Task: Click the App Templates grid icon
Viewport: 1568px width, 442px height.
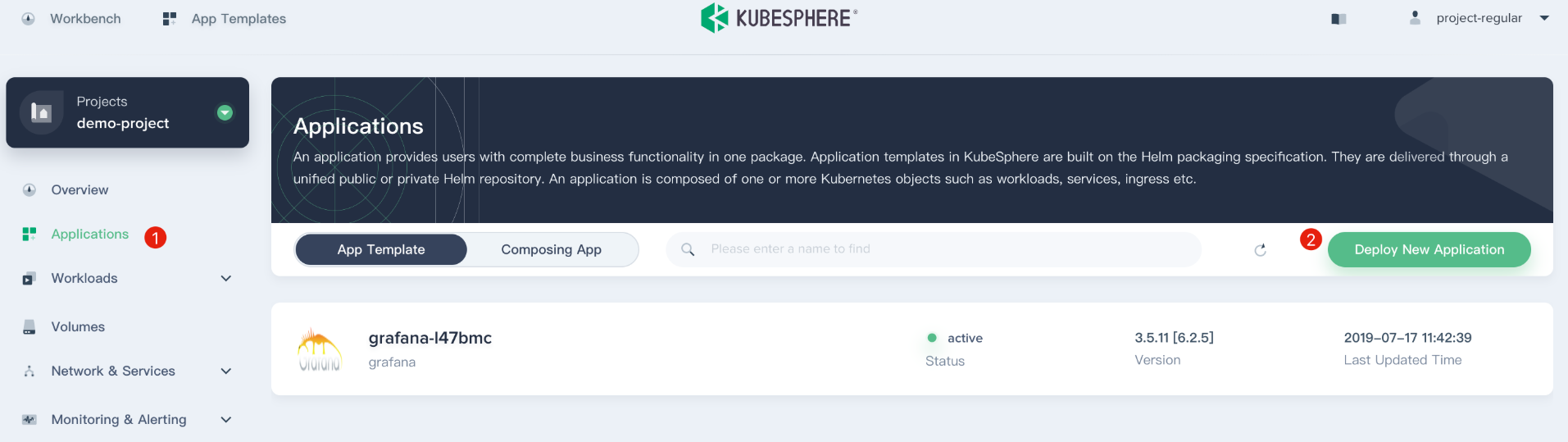Action: [170, 19]
